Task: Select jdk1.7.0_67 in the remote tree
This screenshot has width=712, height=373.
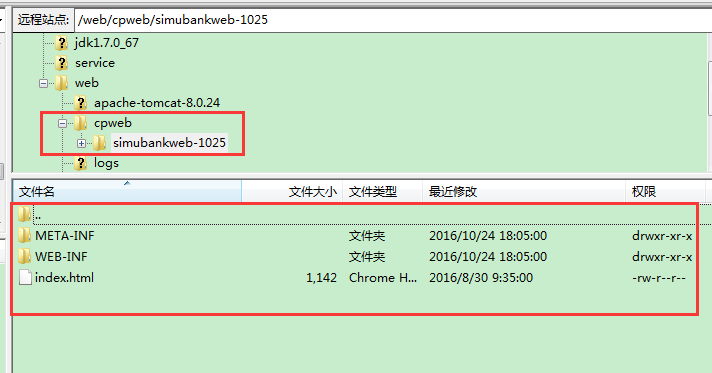Action: pyautogui.click(x=107, y=43)
